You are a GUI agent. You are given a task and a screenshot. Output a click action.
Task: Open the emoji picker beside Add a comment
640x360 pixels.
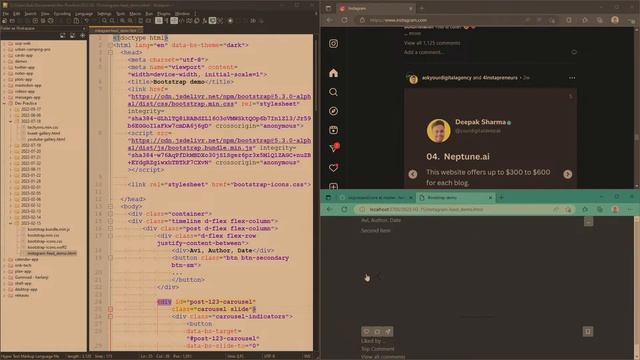(574, 52)
